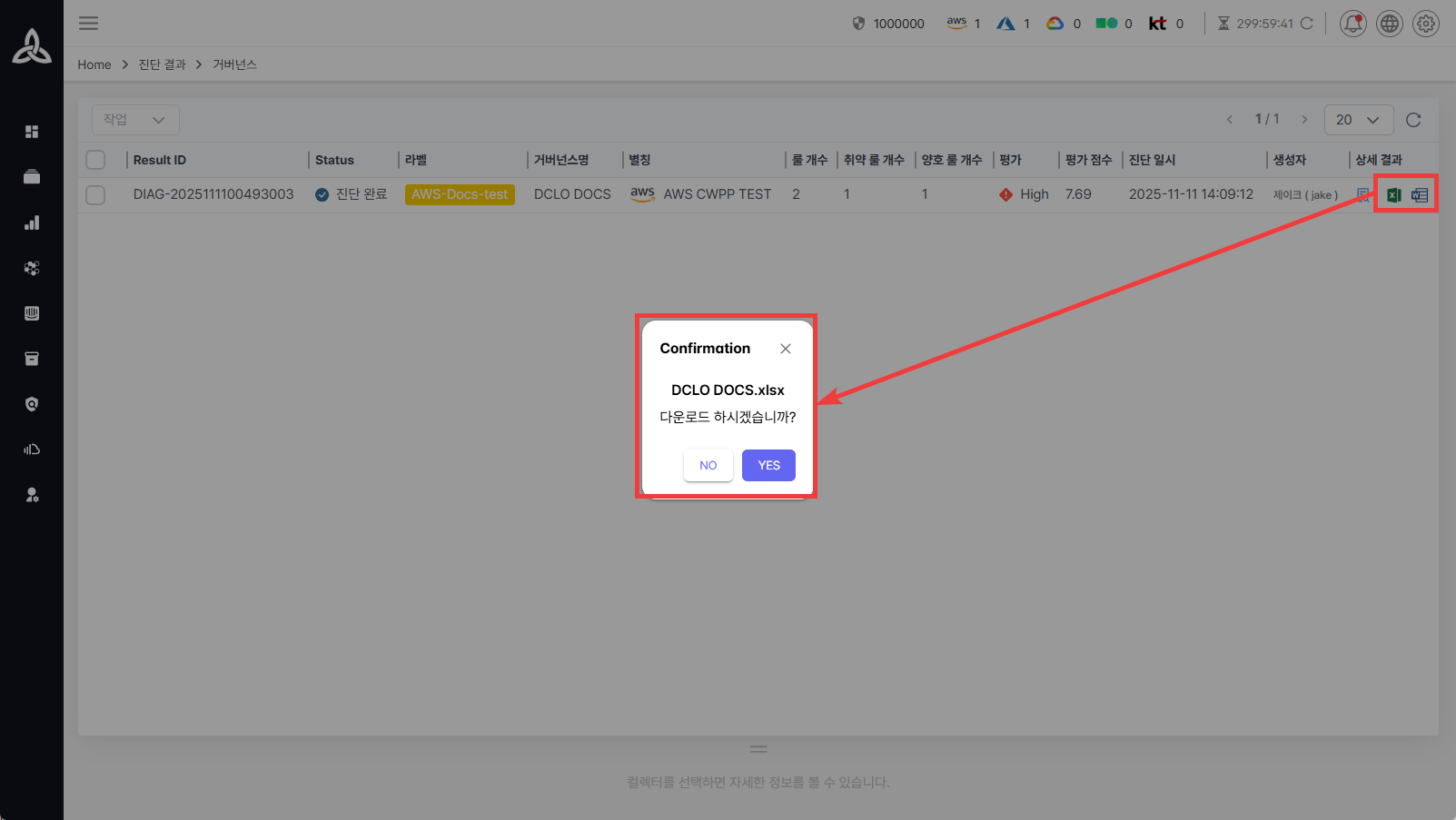Go to the 진단 결과 breadcrumb

(162, 64)
